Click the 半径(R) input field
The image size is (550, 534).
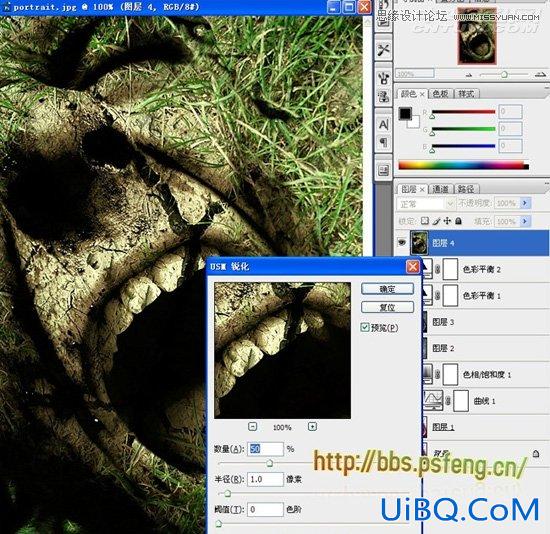(265, 479)
